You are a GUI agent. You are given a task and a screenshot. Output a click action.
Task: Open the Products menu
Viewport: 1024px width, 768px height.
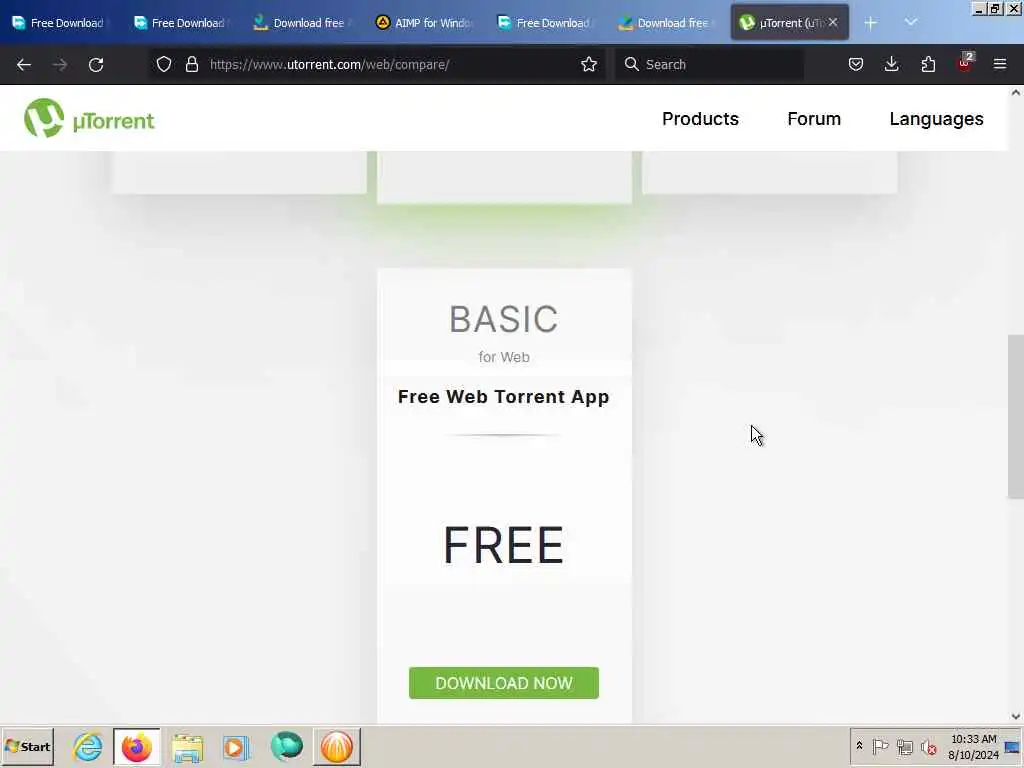tap(700, 119)
